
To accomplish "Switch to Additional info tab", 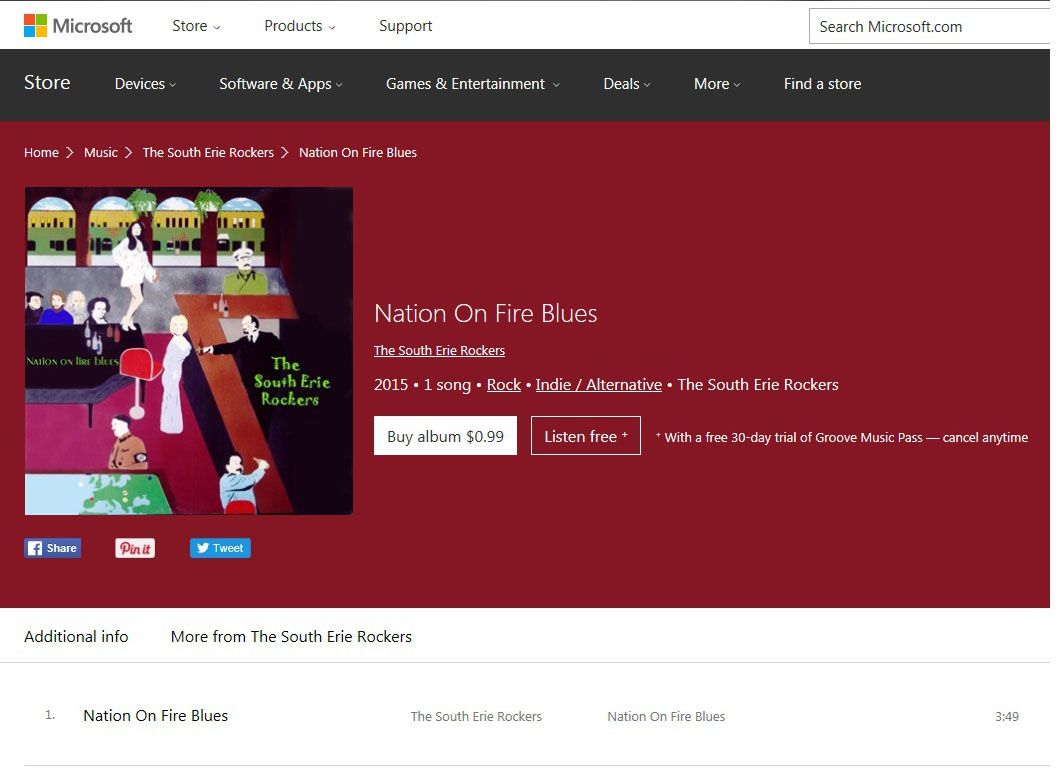I will coord(76,637).
